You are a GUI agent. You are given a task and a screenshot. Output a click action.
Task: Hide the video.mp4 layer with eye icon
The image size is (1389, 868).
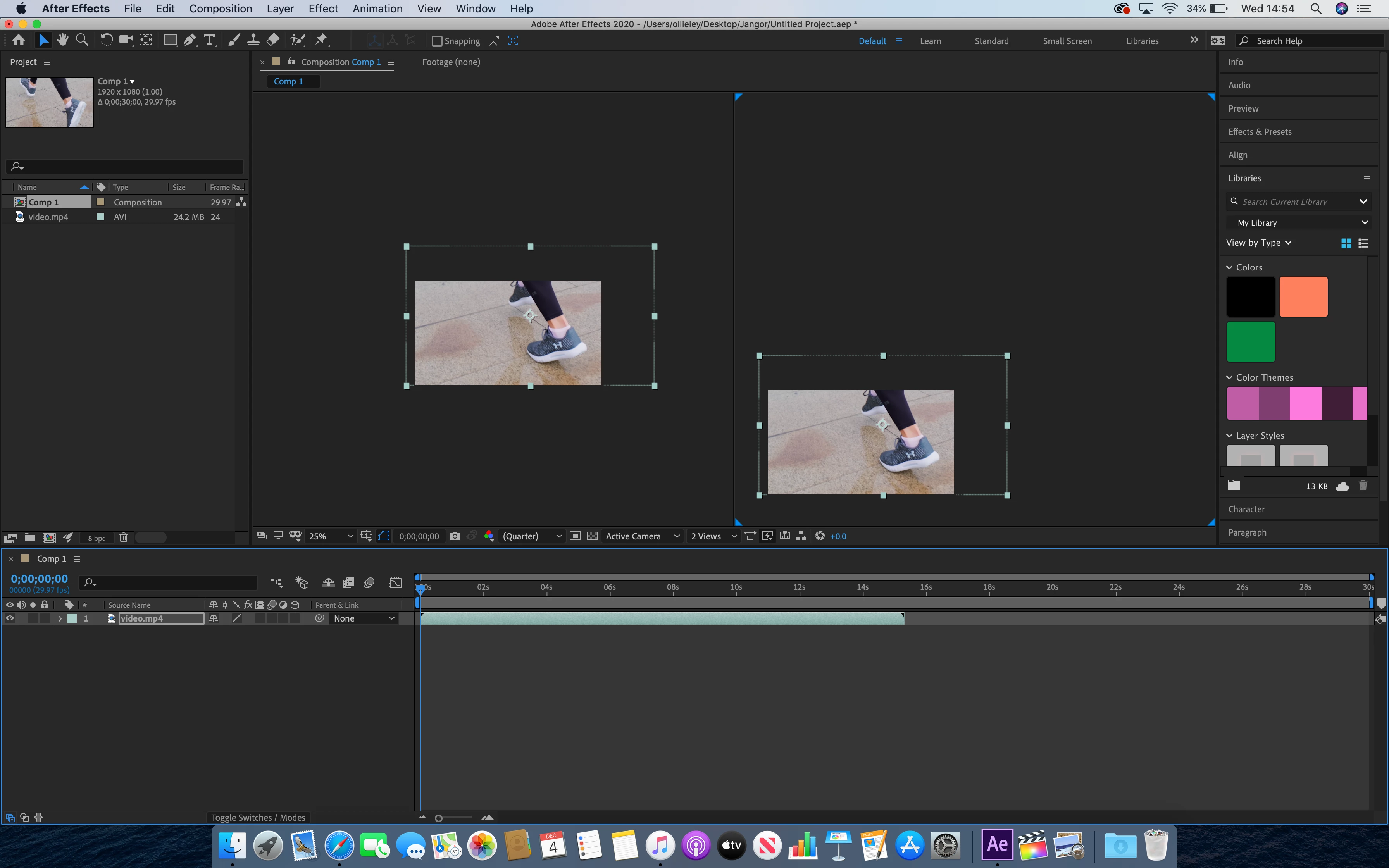click(10, 618)
